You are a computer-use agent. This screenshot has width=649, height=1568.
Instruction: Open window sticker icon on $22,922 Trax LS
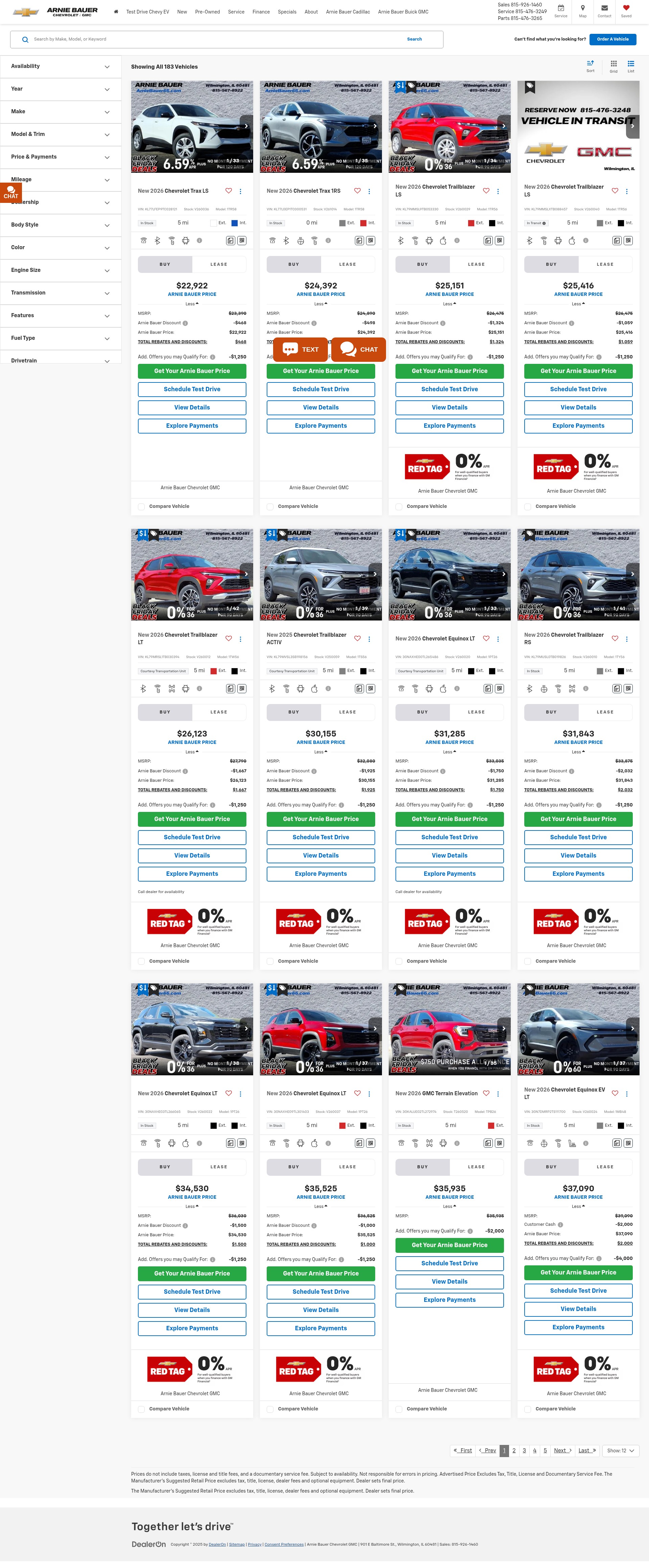click(231, 240)
